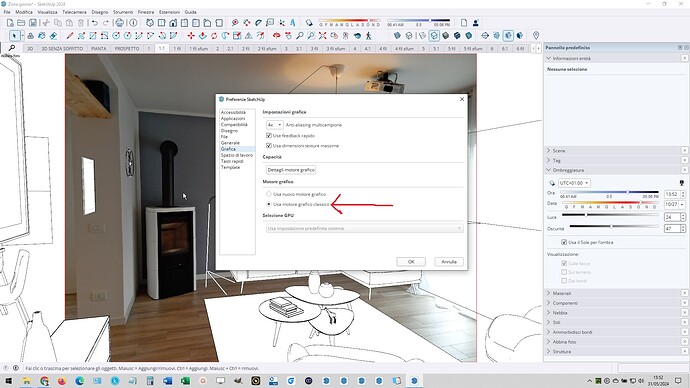Click the Dettagli motore grafico button

pos(291,170)
